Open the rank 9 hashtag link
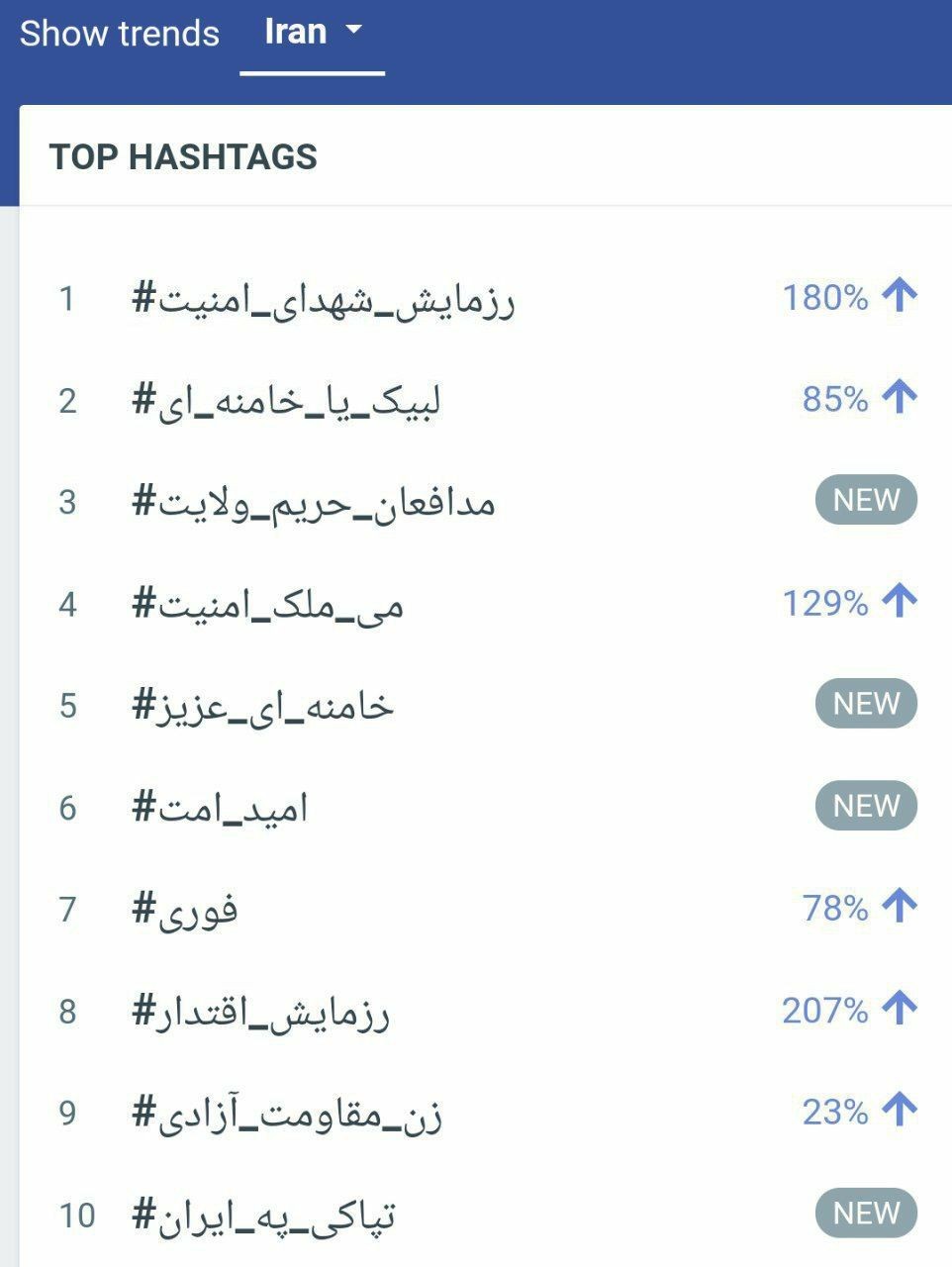The width and height of the screenshot is (952, 1267). pyautogui.click(x=287, y=1113)
